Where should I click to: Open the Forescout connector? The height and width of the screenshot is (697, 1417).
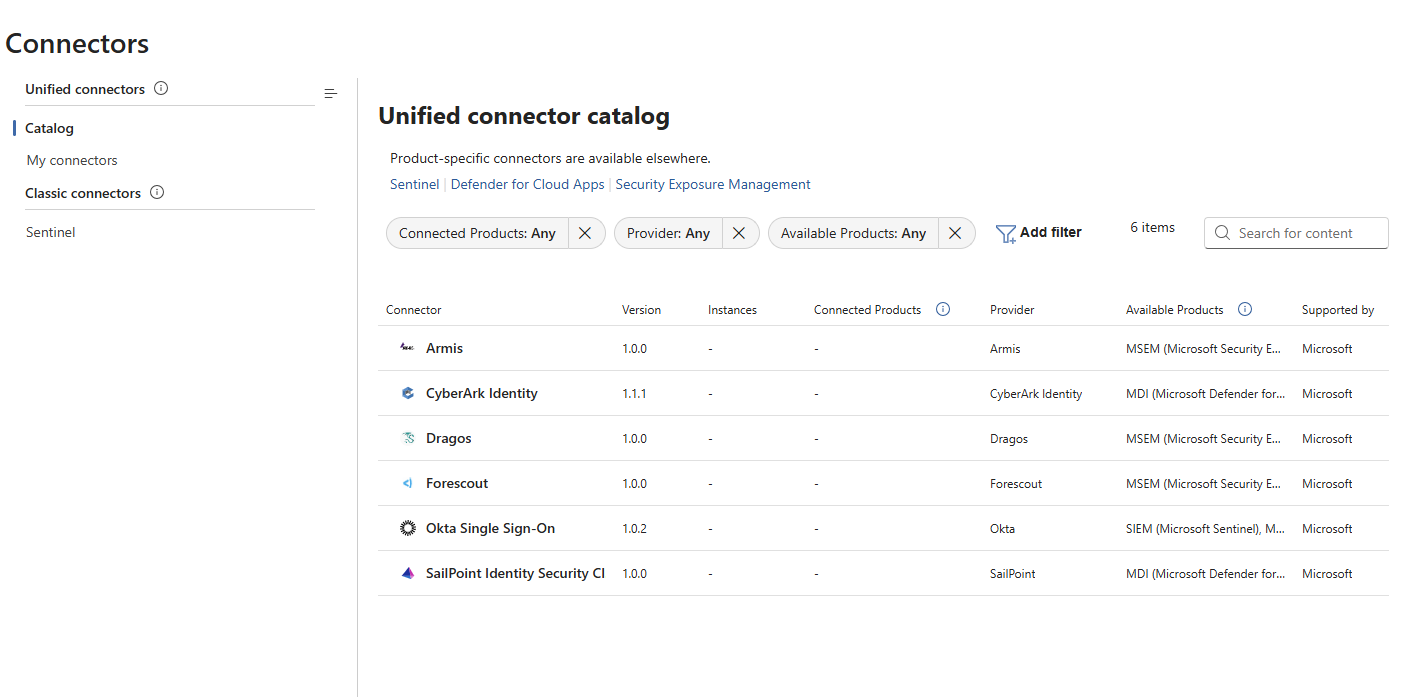click(x=457, y=483)
